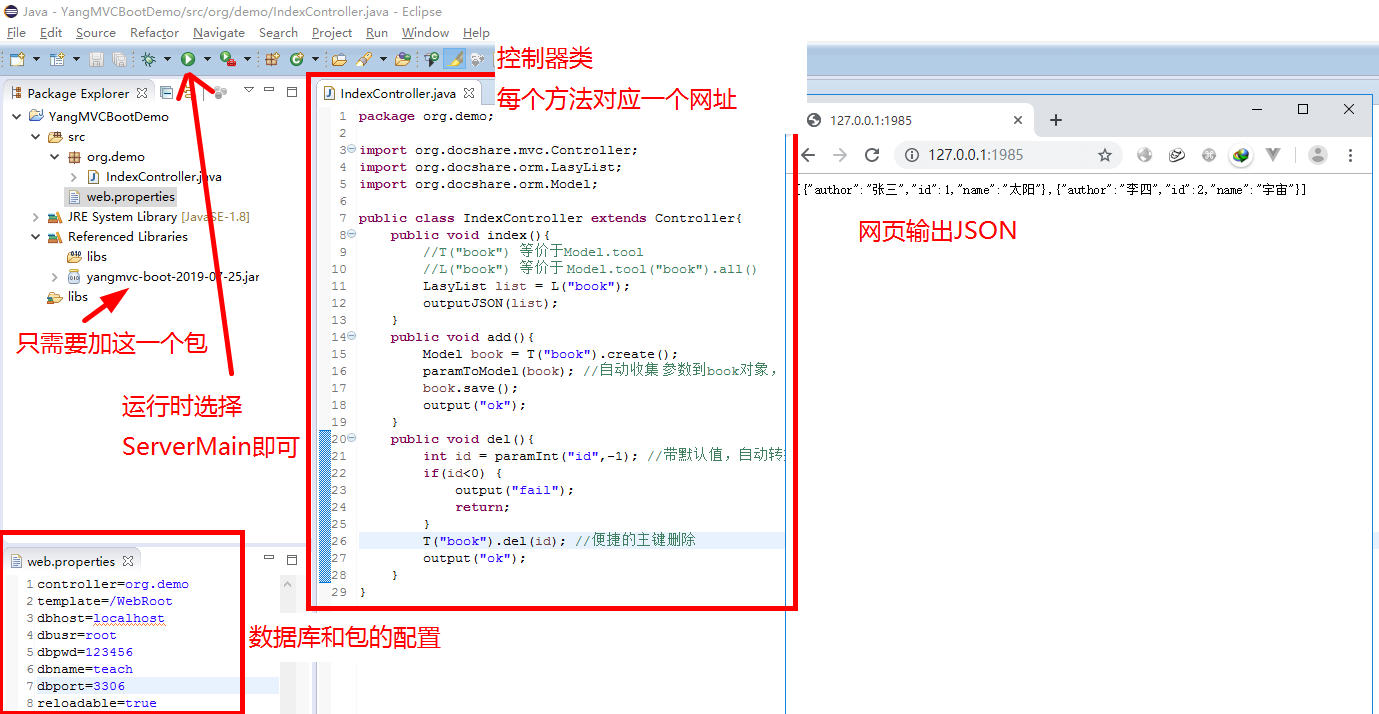Click the new project wizard toolbar icon

(58, 59)
